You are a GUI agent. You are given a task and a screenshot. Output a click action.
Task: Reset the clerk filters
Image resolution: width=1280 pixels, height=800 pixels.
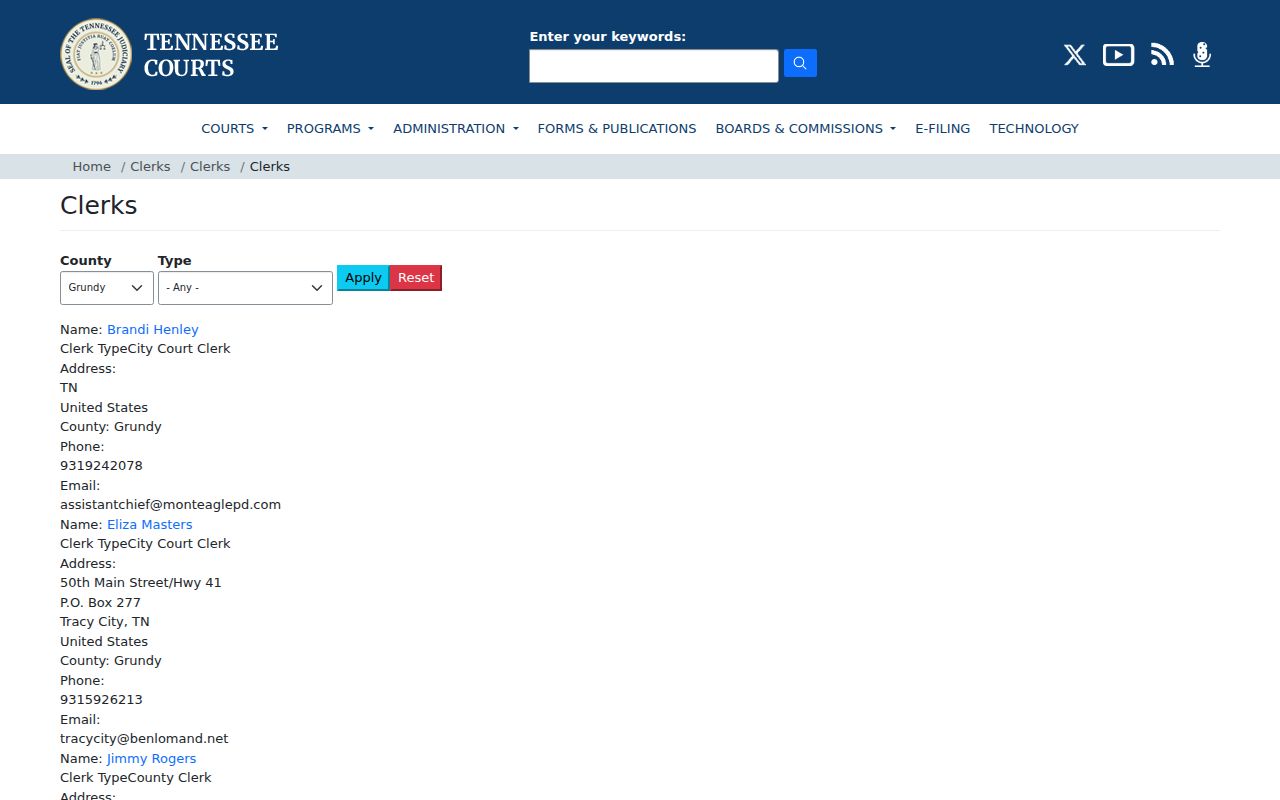click(416, 278)
